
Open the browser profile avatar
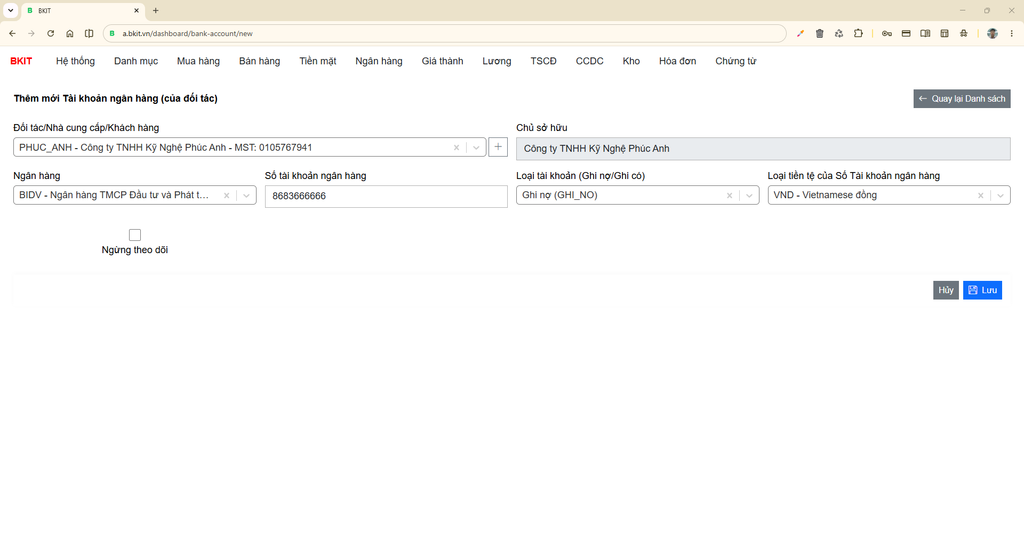pyautogui.click(x=993, y=33)
